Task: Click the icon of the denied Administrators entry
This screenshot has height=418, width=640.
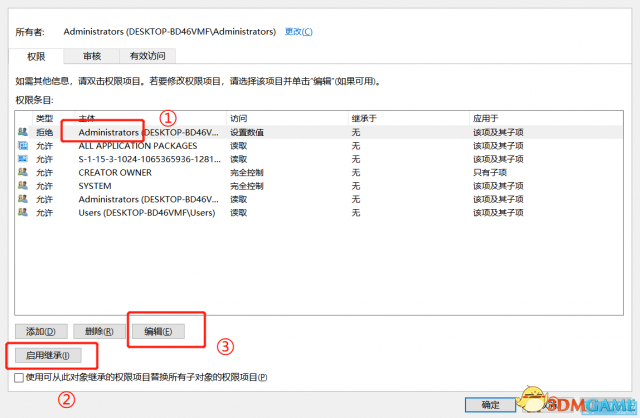Action: pos(23,132)
